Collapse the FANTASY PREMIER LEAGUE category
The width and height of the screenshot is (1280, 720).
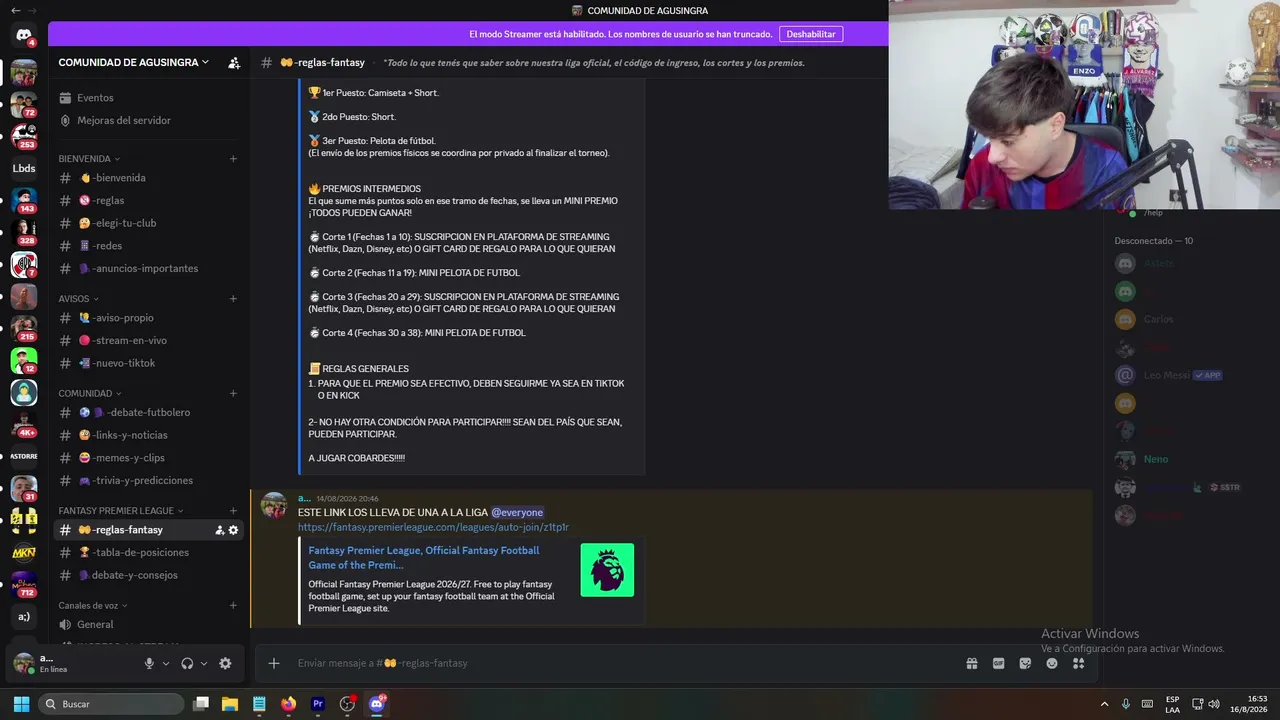point(121,511)
